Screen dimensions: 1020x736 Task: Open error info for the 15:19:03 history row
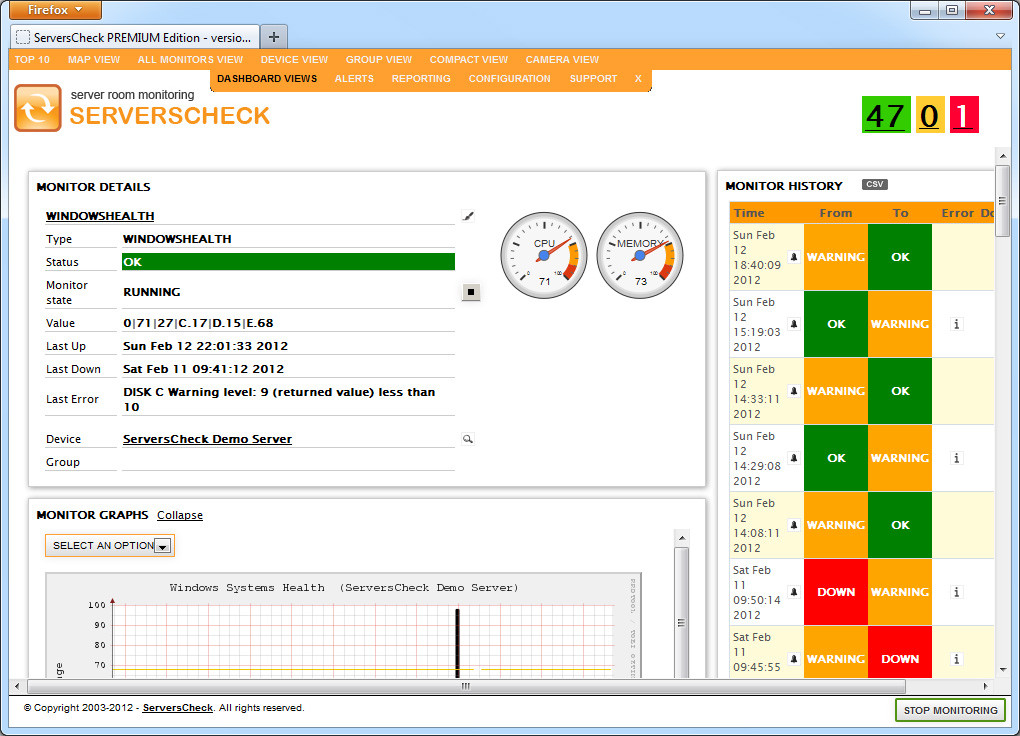pos(956,324)
